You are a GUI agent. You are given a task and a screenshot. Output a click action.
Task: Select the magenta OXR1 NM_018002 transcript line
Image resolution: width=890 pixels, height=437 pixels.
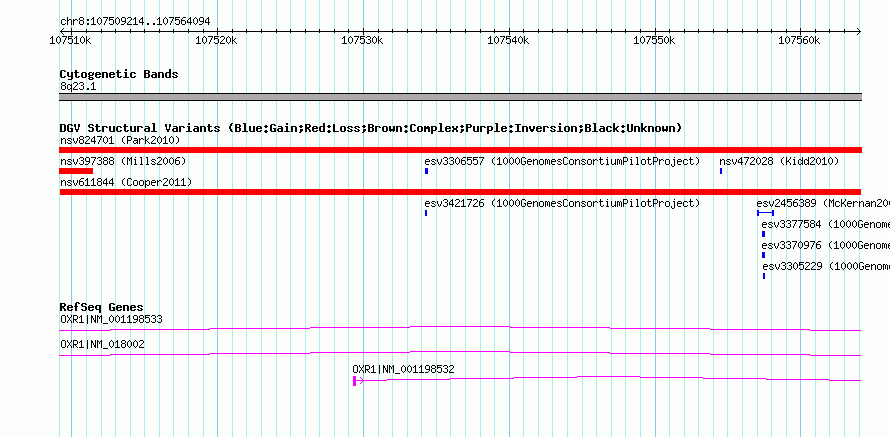coord(460,354)
